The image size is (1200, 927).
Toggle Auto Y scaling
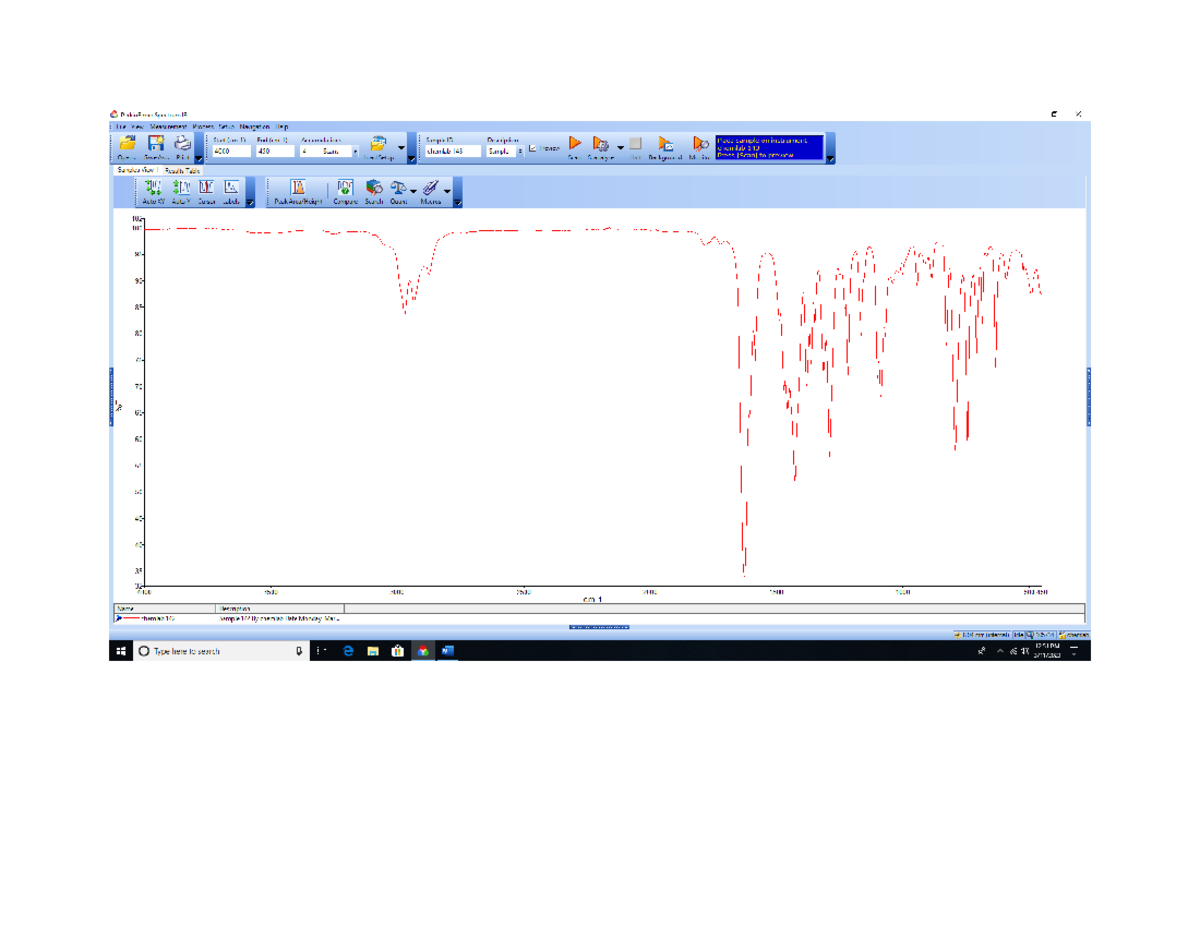(x=180, y=190)
